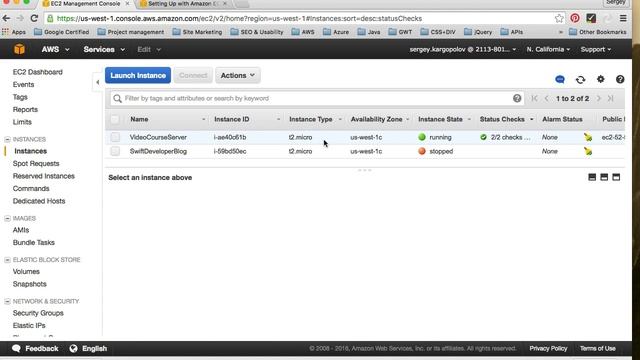Click the Feedback button in footer
Image resolution: width=640 pixels, height=360 pixels.
[36, 349]
